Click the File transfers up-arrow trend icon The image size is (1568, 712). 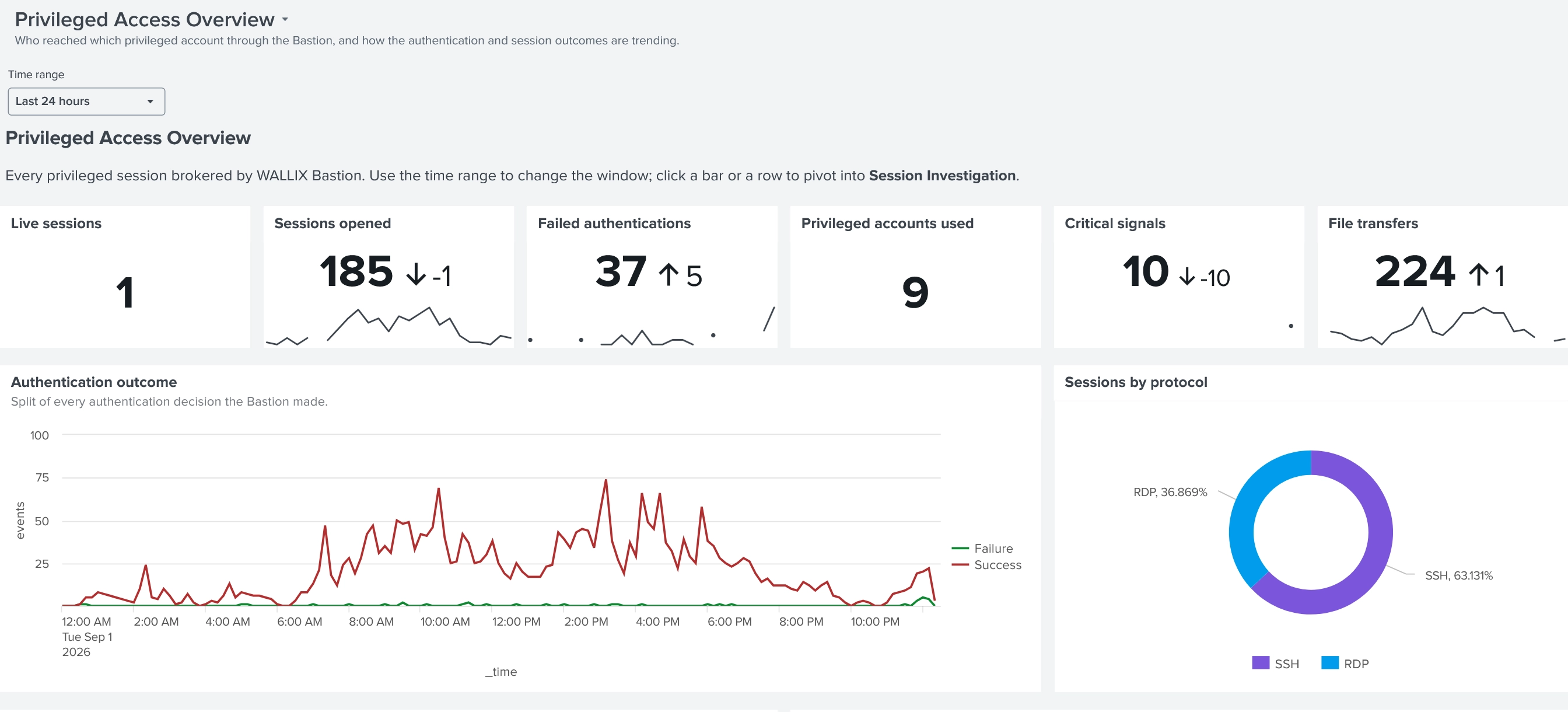1479,274
